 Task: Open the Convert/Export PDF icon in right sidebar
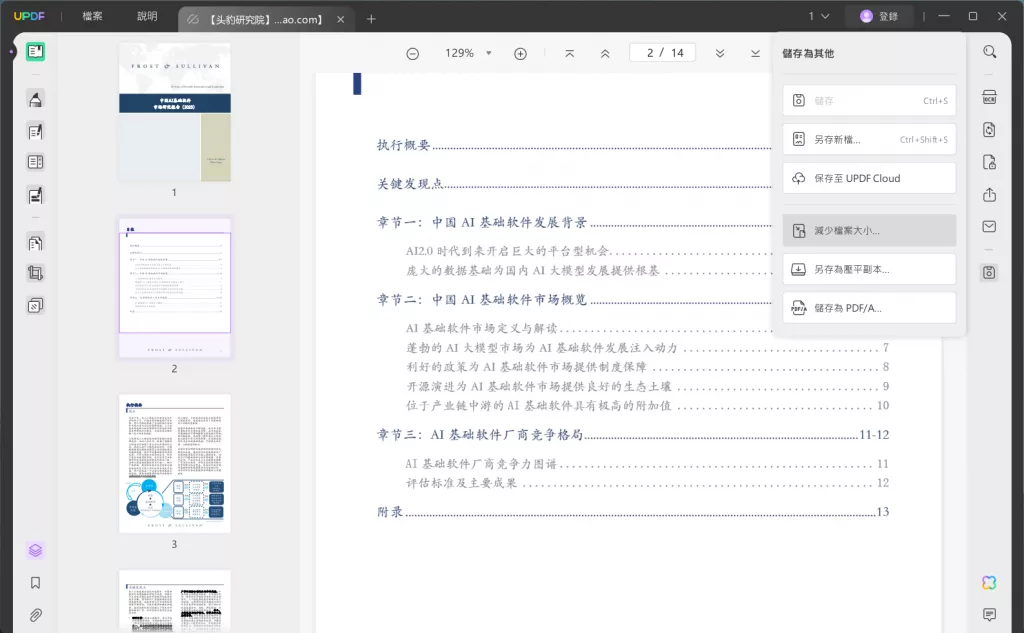(989, 129)
